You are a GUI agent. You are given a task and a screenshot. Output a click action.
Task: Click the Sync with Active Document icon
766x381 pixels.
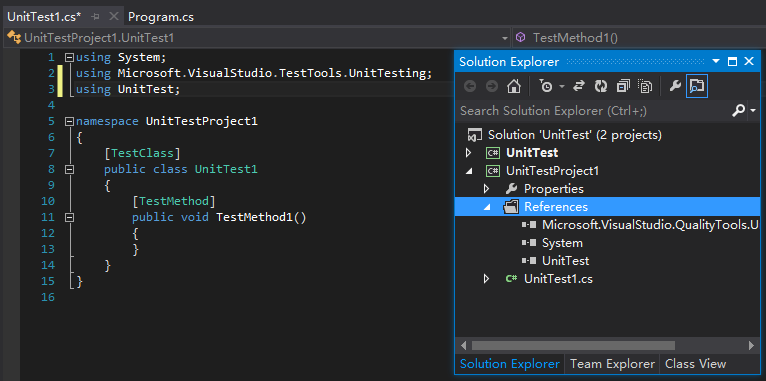tap(578, 86)
